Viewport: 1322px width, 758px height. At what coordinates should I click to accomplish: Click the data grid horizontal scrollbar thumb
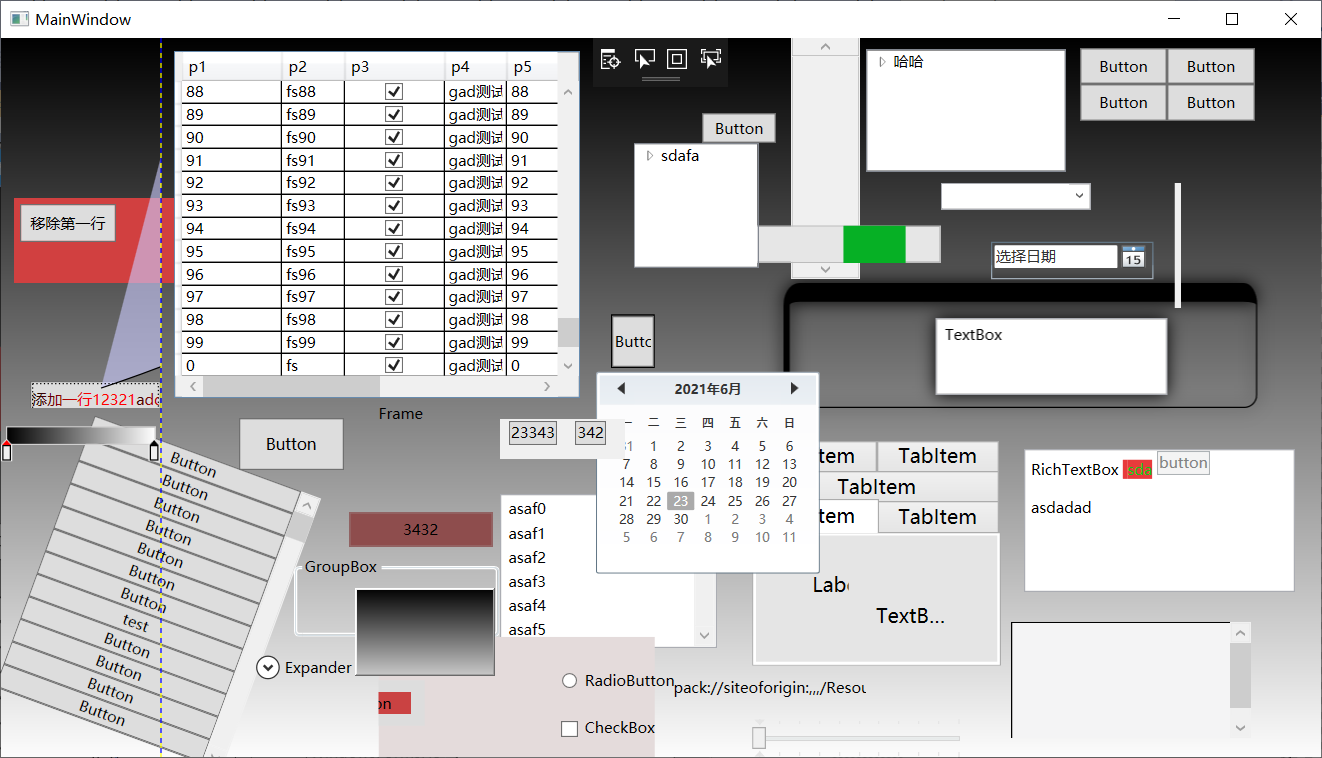pos(291,387)
